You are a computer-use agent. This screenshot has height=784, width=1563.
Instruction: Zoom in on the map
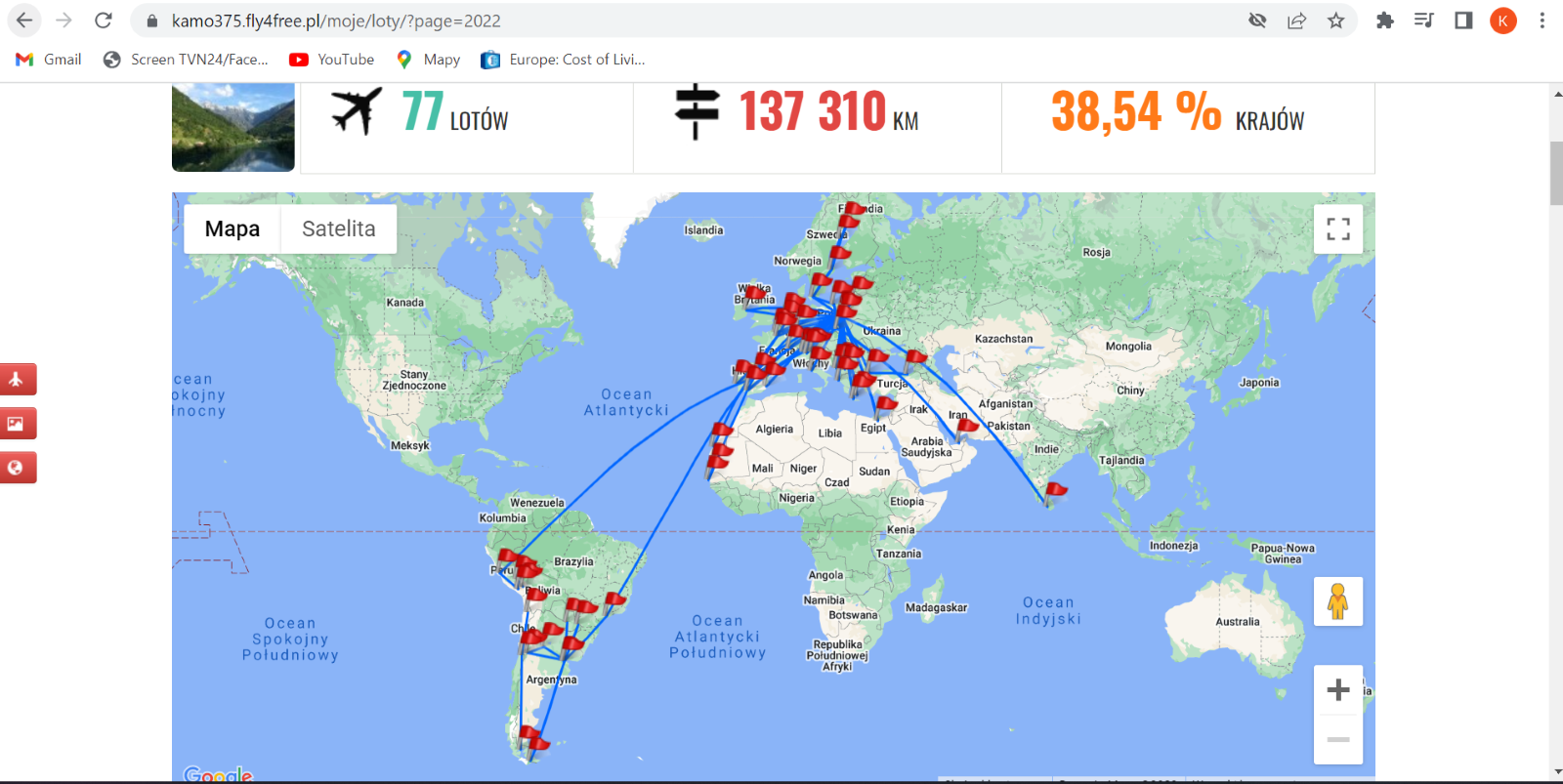point(1338,690)
